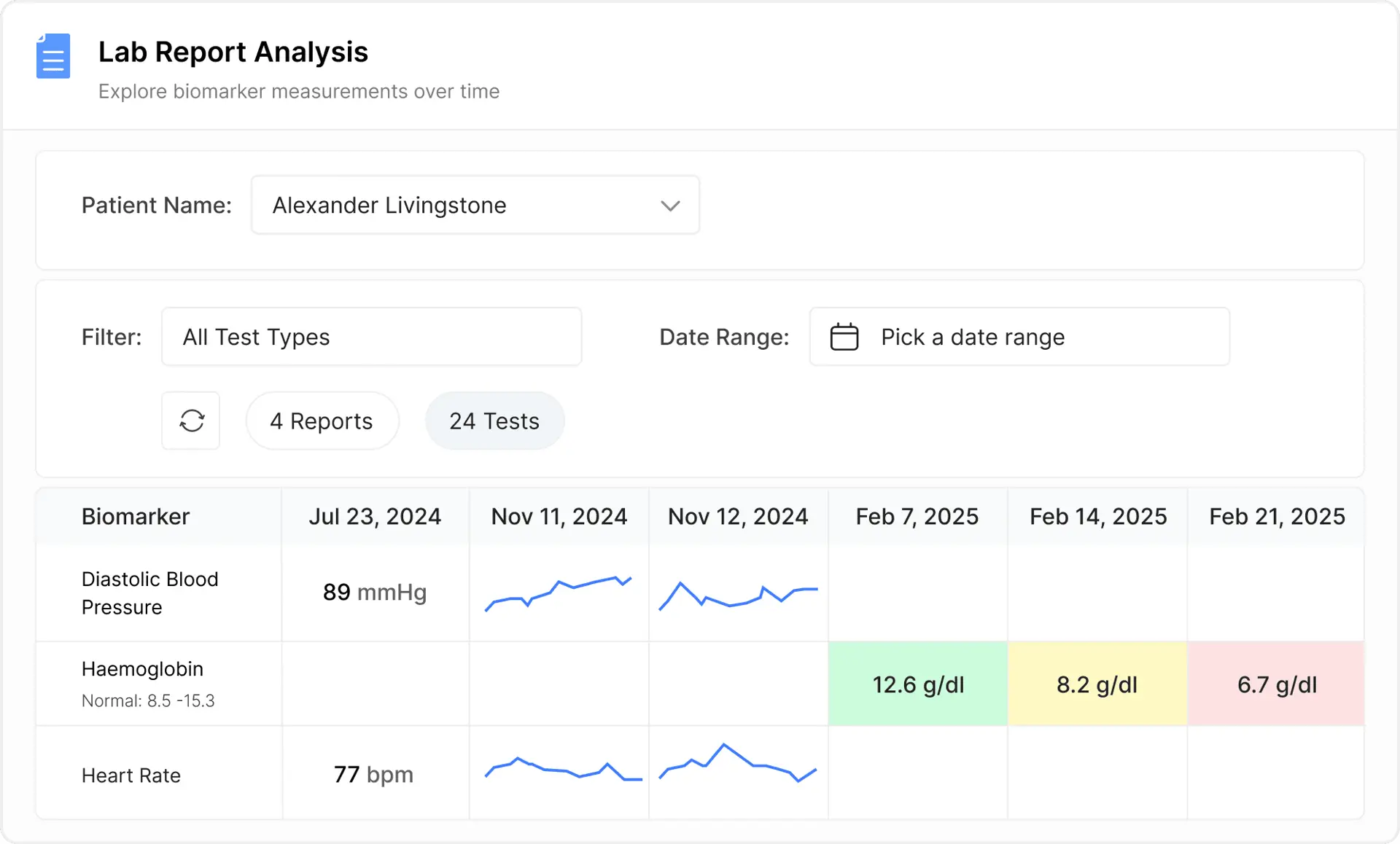
Task: Toggle the Feb 7 green Haemoglobin cell
Action: [917, 684]
